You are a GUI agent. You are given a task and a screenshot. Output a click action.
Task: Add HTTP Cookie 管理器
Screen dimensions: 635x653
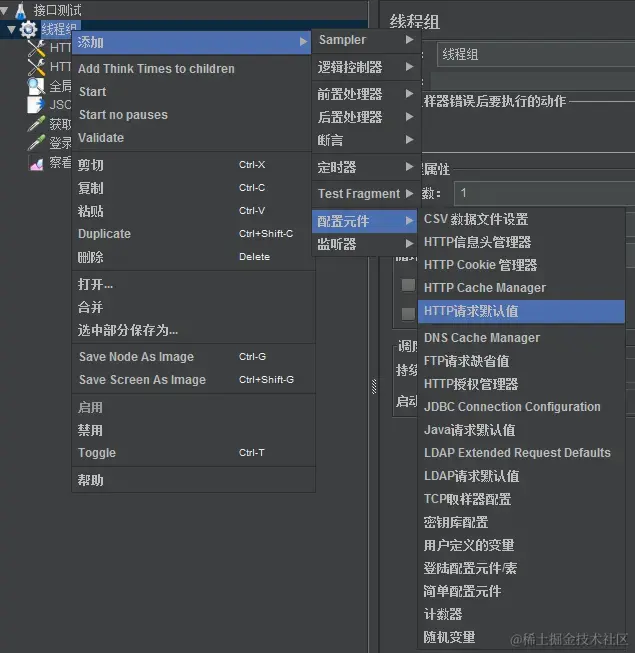click(521, 265)
